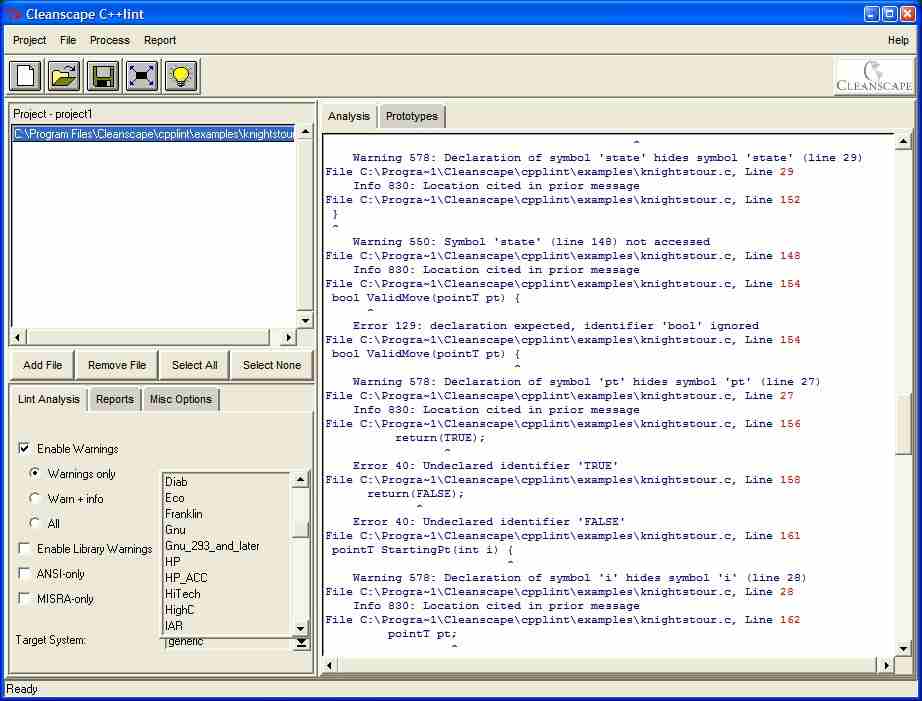Click the light bulb help icon
922x701 pixels.
(x=181, y=76)
